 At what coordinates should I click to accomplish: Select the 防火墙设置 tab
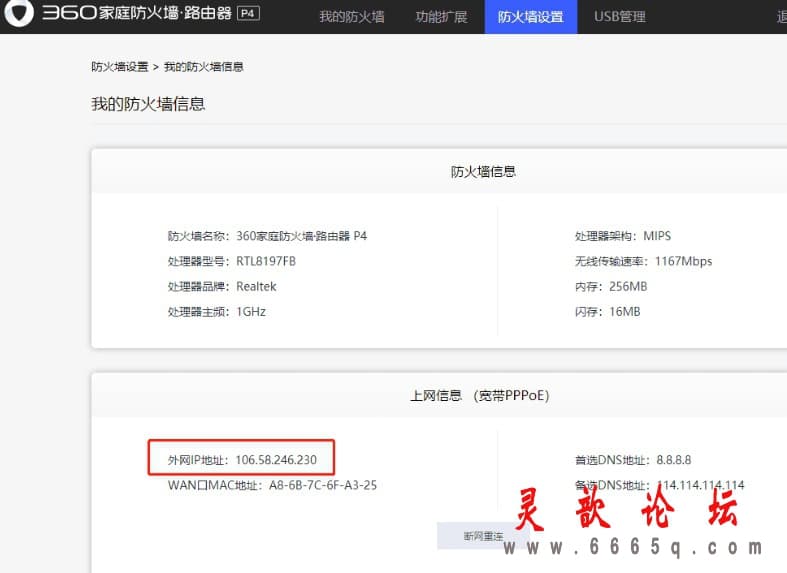point(531,17)
